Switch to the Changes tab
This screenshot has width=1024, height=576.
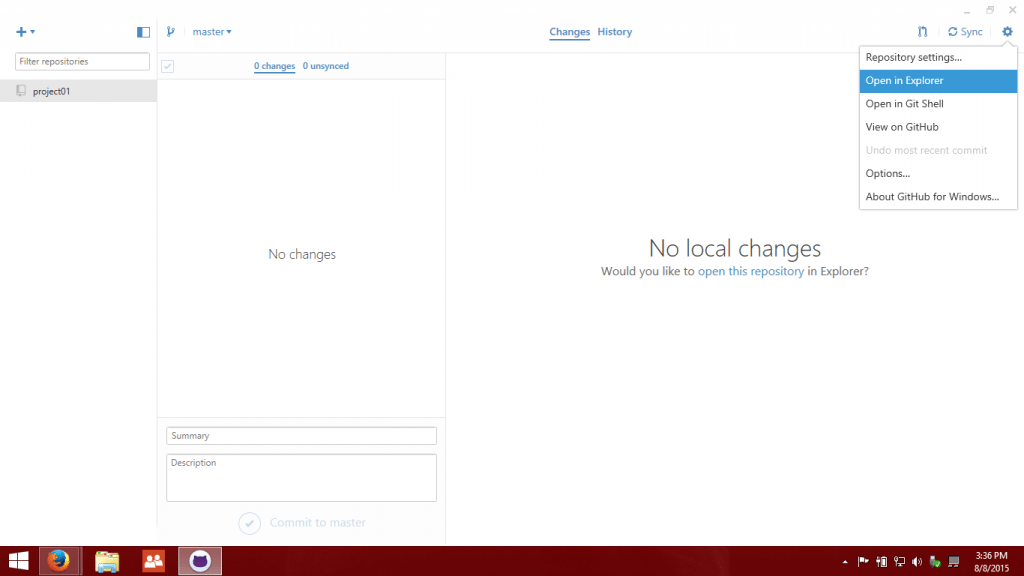tap(569, 31)
